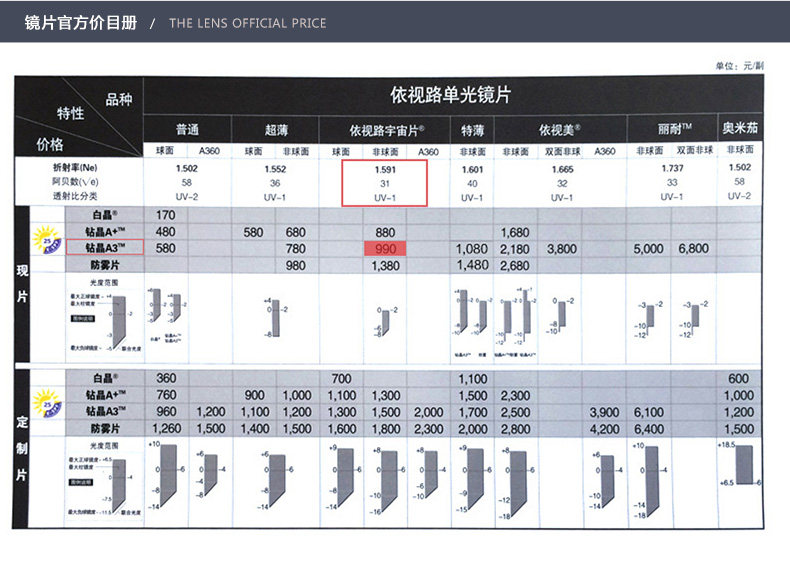Viewport: 790px width, 562px height.
Task: Select the 普通 column header
Action: (187, 130)
